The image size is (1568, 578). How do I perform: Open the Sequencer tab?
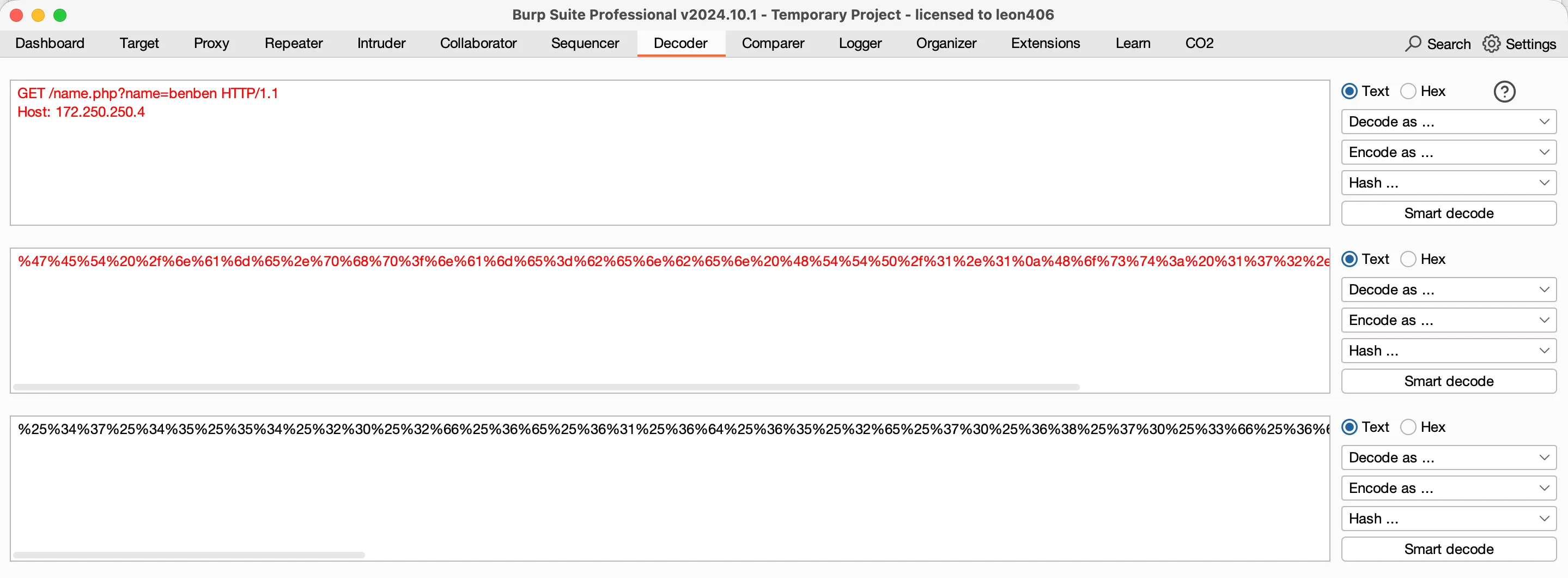pyautogui.click(x=585, y=43)
